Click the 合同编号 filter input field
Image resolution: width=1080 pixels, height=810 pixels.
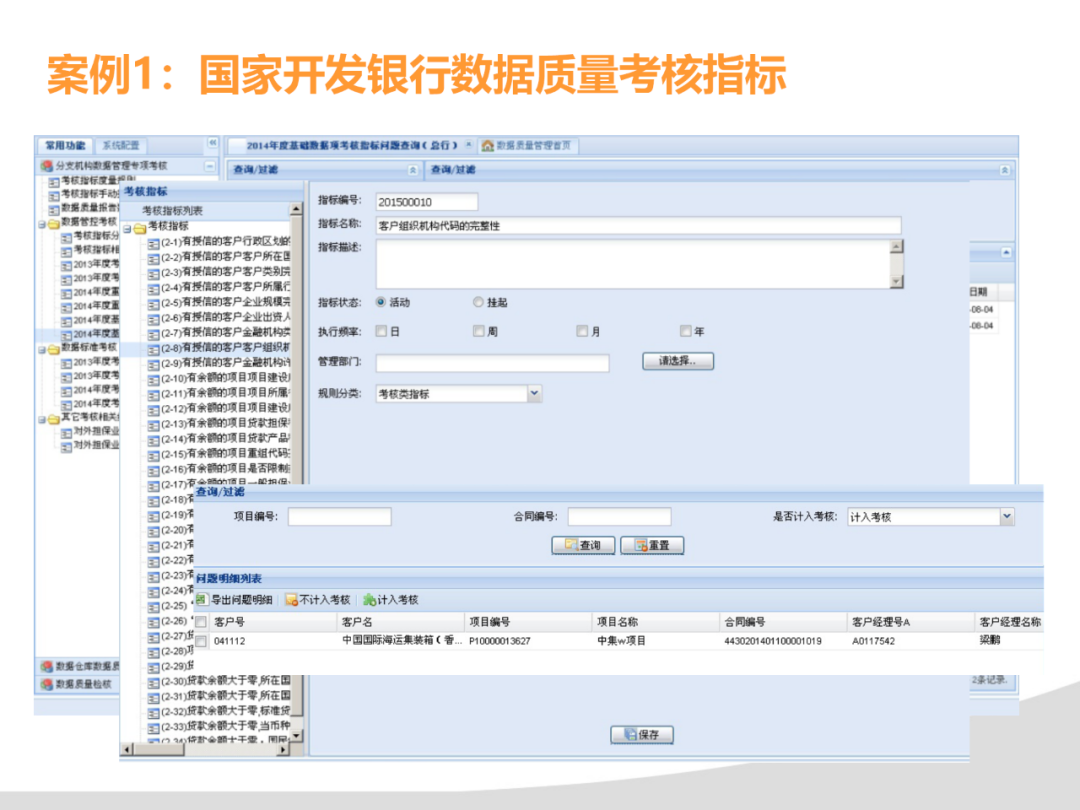[x=619, y=517]
